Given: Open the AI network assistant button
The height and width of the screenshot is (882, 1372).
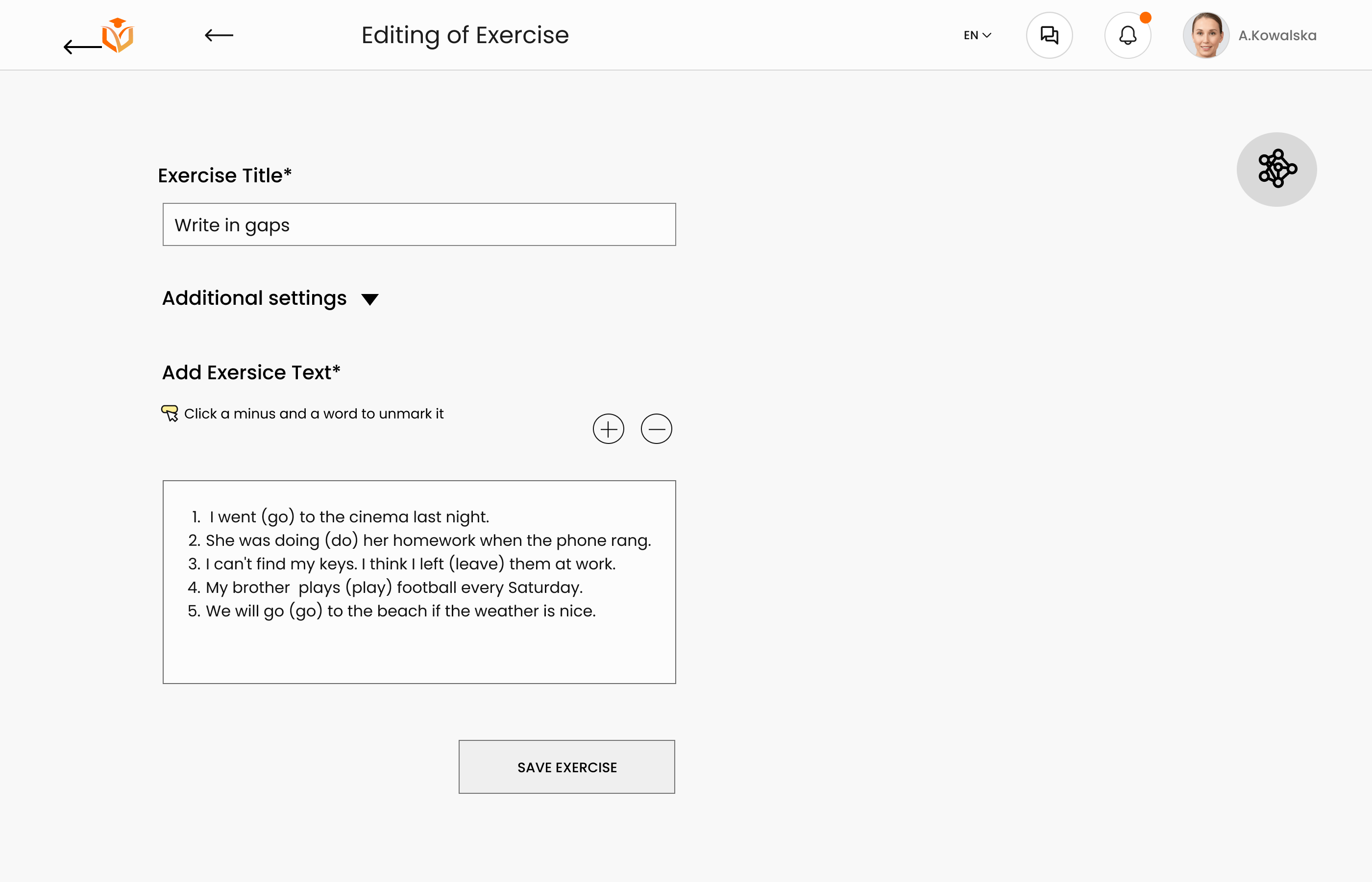Looking at the screenshot, I should coord(1276,170).
